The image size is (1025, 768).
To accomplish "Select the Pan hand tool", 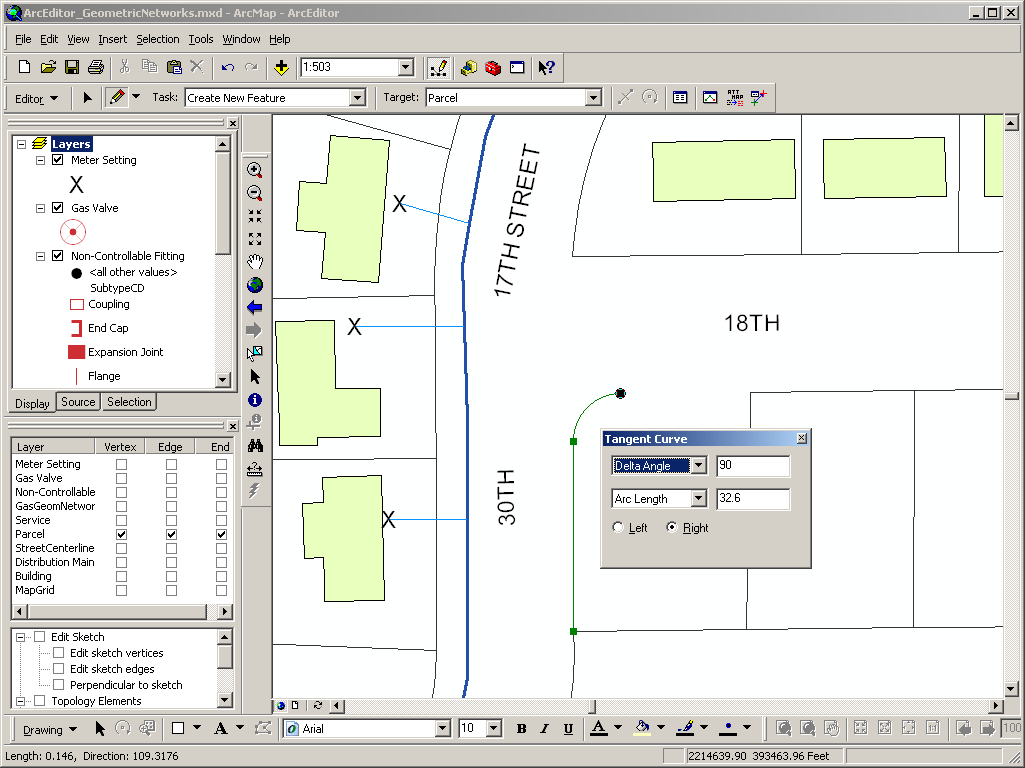I will (x=255, y=262).
